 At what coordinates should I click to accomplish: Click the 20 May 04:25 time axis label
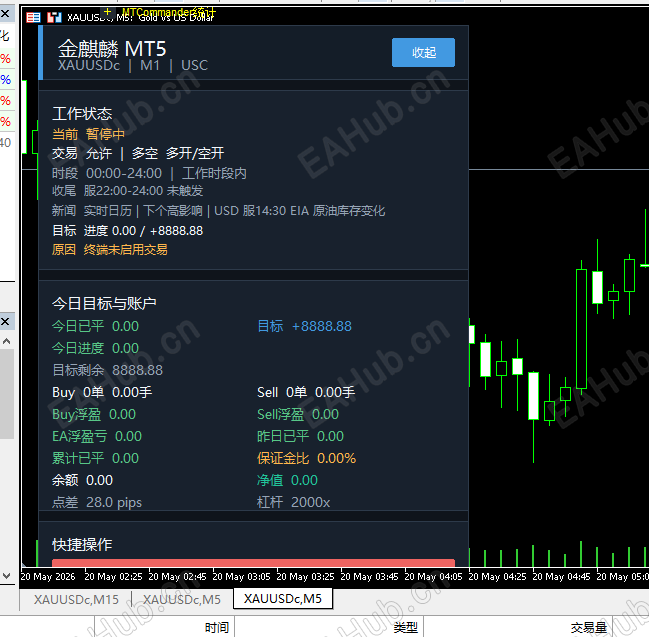(x=497, y=577)
